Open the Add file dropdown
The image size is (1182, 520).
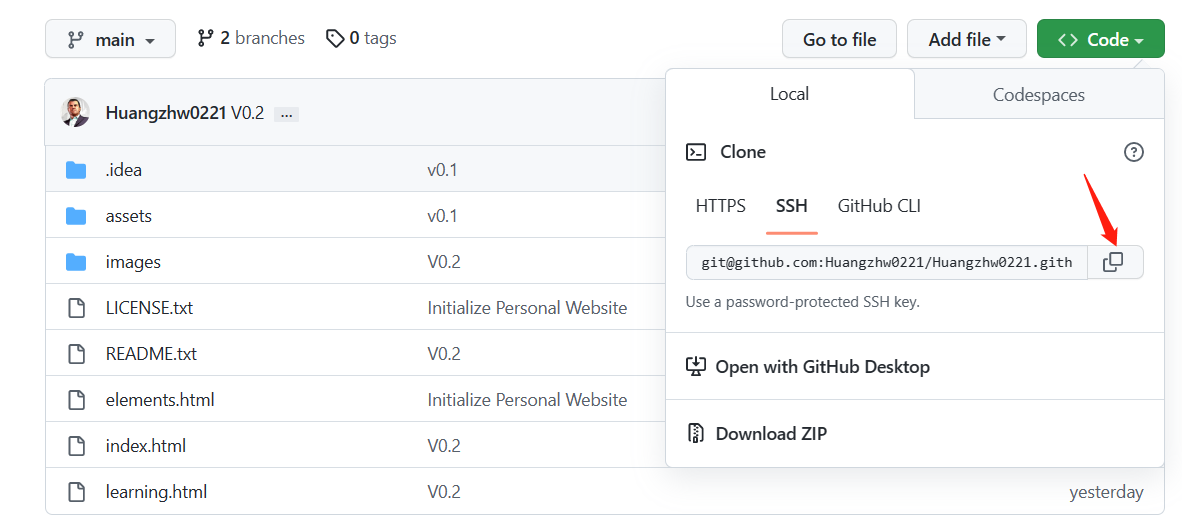pos(966,39)
